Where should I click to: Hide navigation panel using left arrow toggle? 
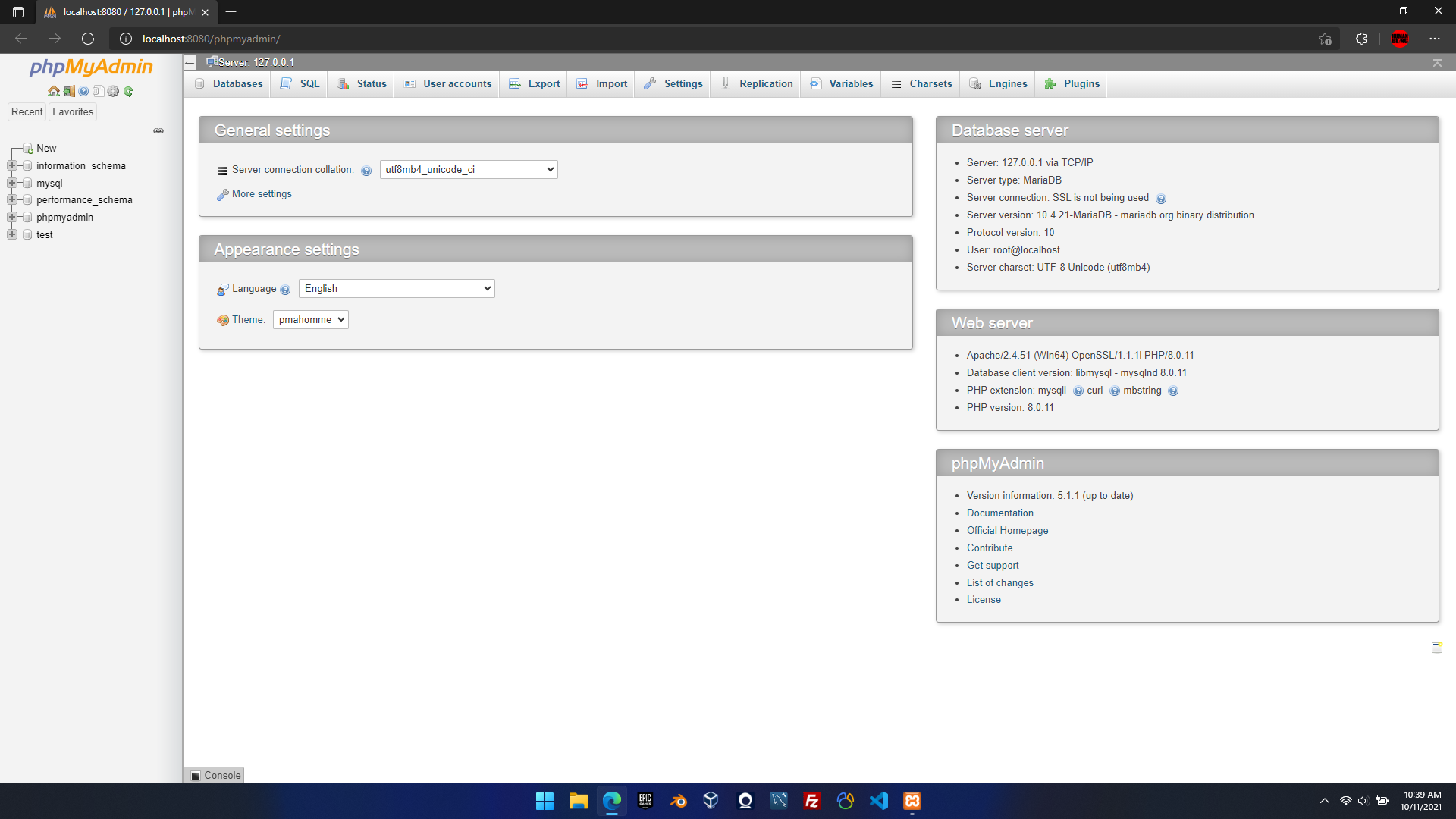click(x=190, y=63)
